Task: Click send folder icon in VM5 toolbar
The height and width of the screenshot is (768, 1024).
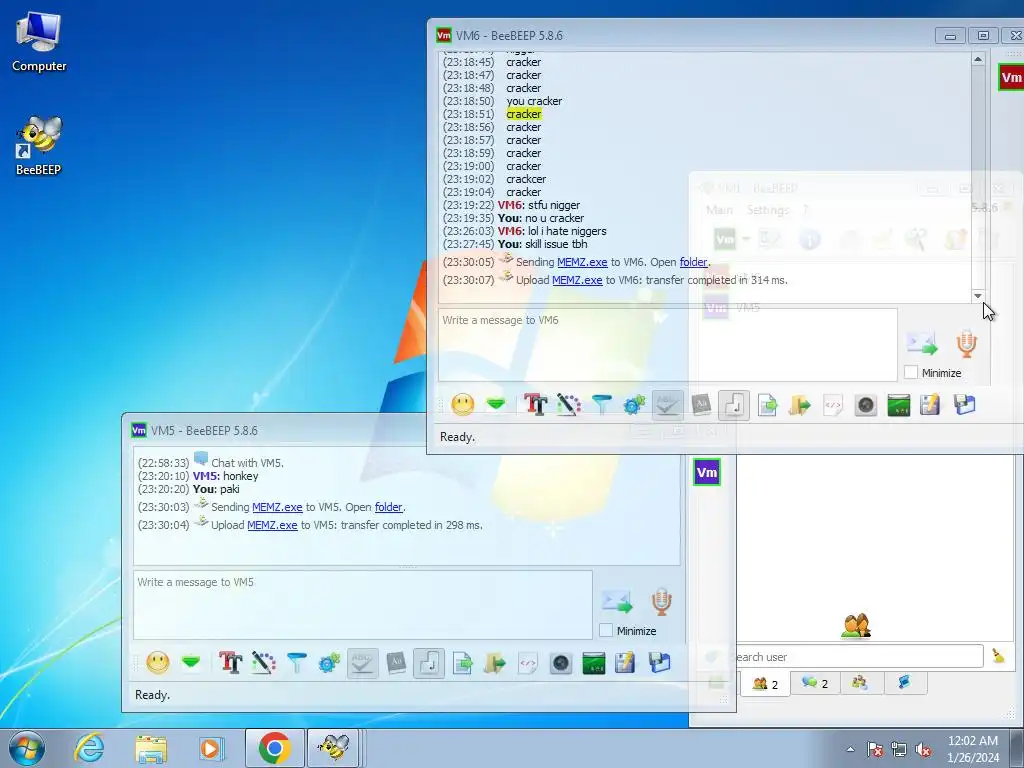Action: pos(494,663)
